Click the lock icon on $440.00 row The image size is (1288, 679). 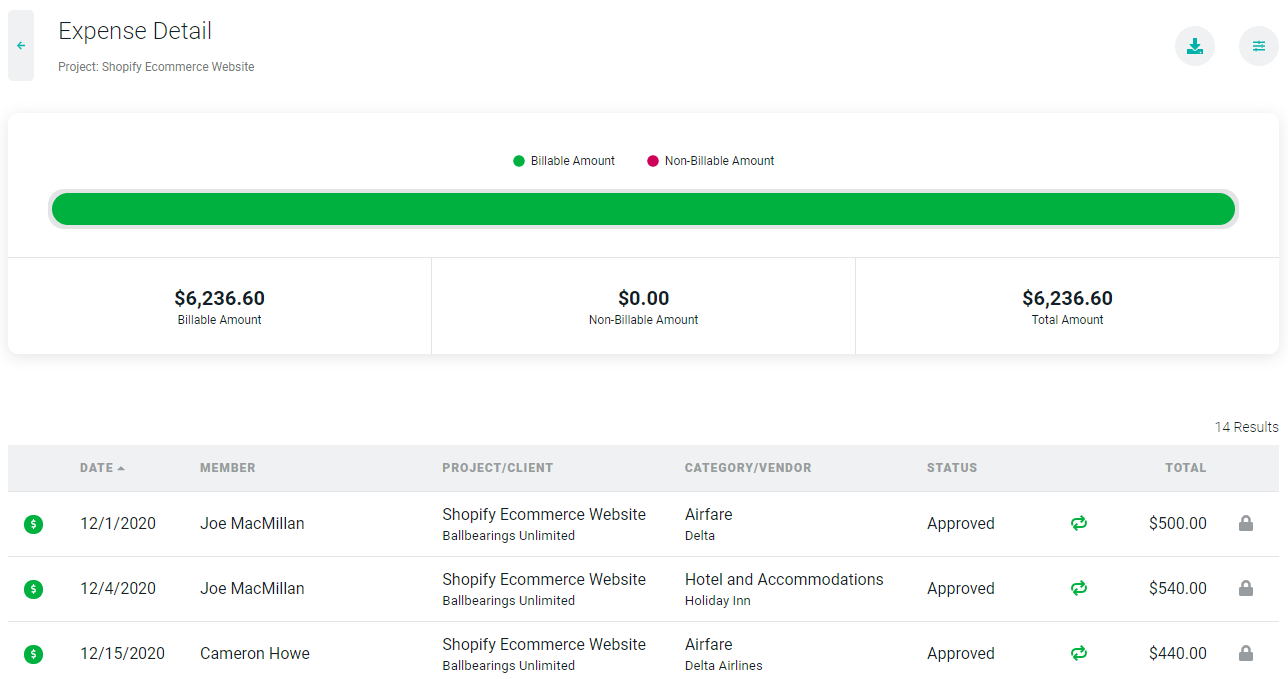pyautogui.click(x=1246, y=653)
